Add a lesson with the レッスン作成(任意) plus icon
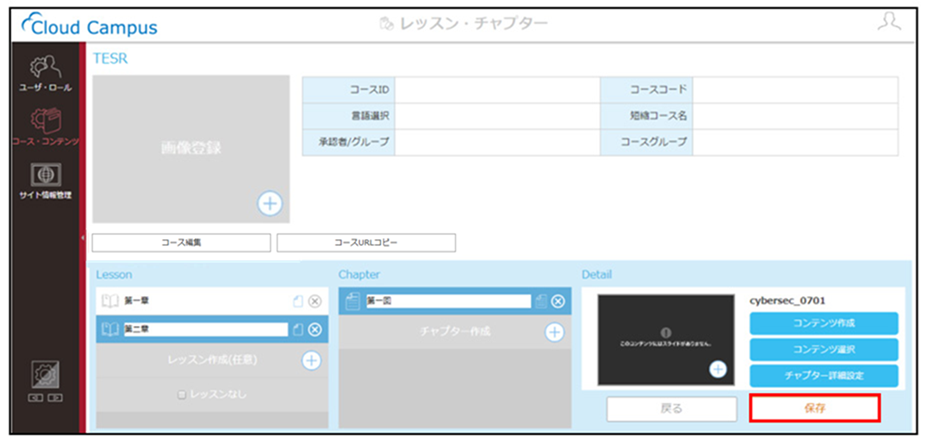This screenshot has width=925, height=444. [311, 360]
